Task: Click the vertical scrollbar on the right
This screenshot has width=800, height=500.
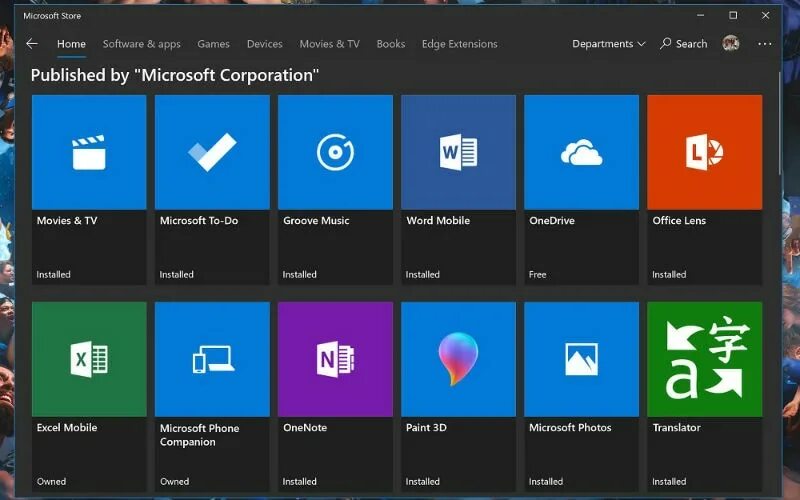Action: tap(779, 124)
